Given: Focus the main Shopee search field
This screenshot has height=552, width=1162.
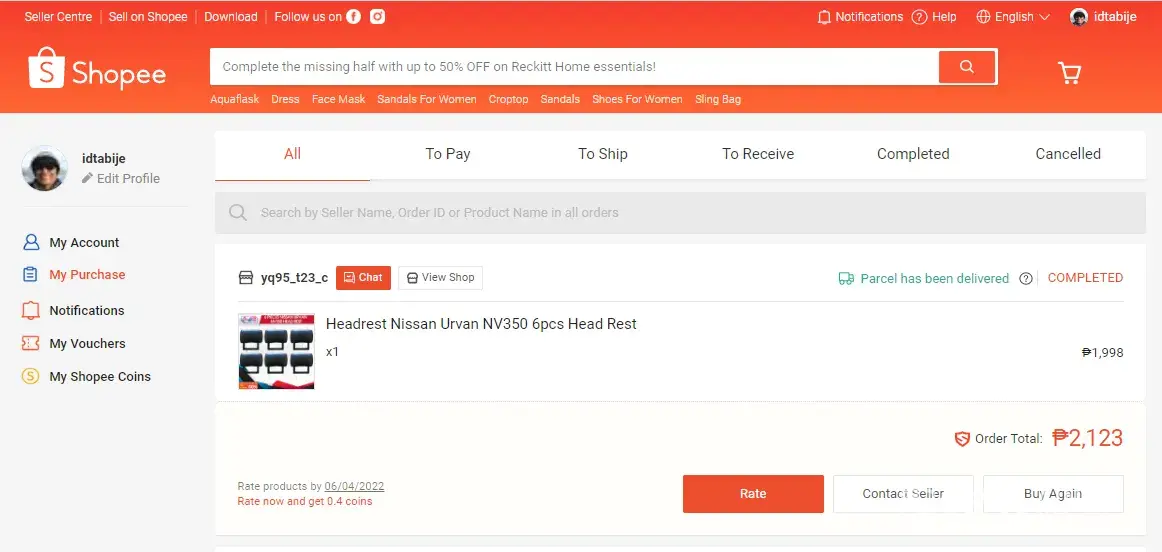Looking at the screenshot, I should (x=574, y=67).
